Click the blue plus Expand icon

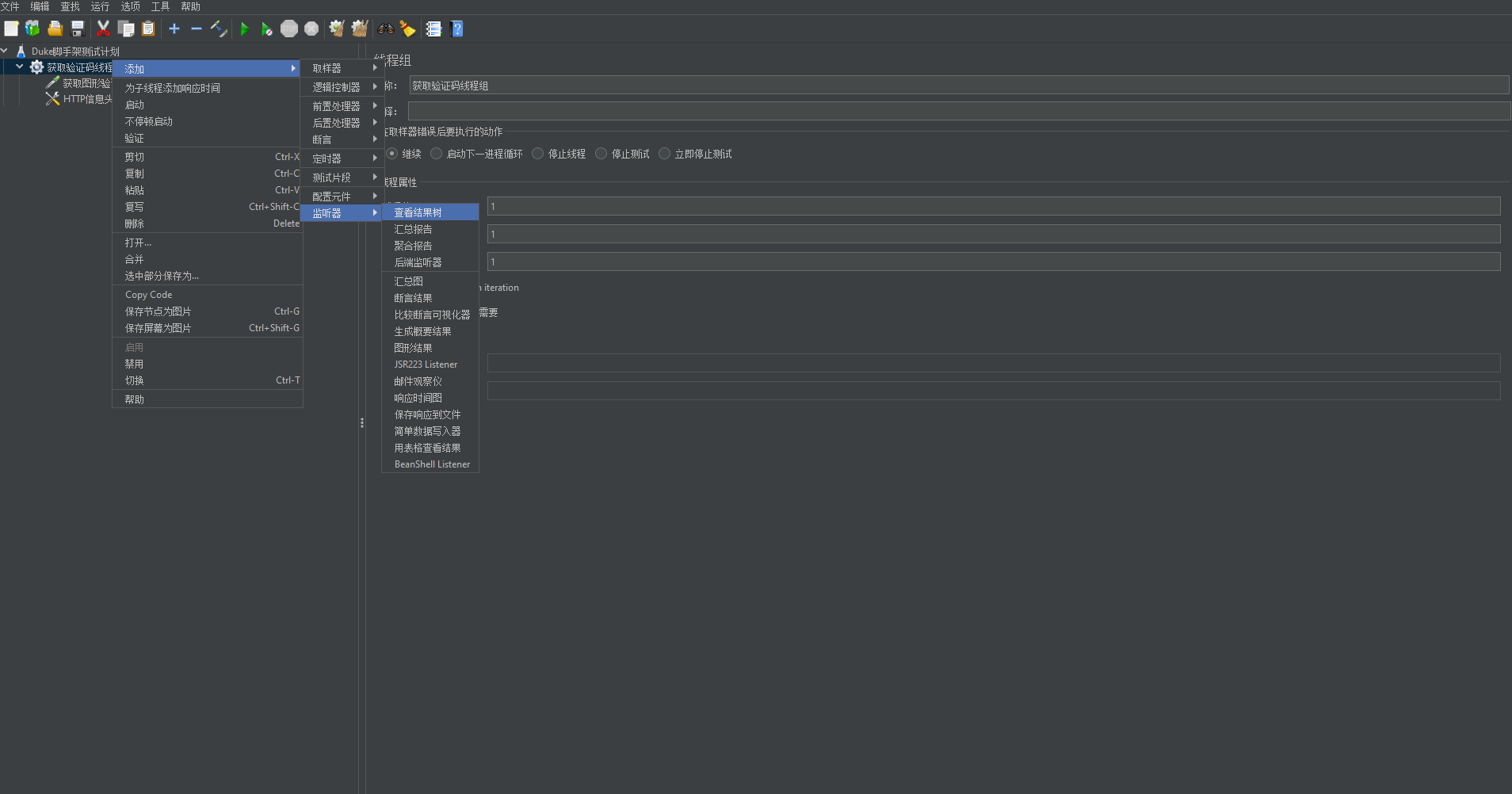click(x=174, y=29)
